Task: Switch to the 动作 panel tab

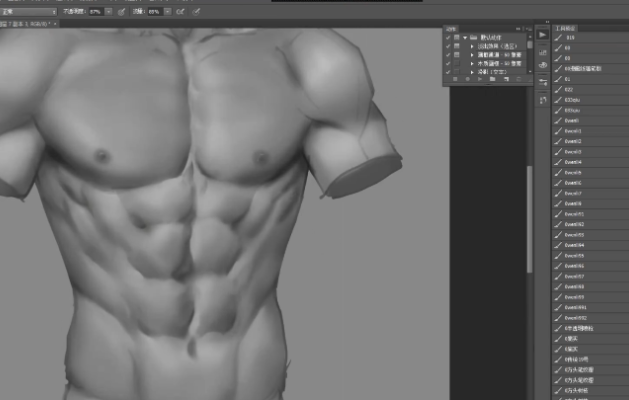Action: [451, 29]
